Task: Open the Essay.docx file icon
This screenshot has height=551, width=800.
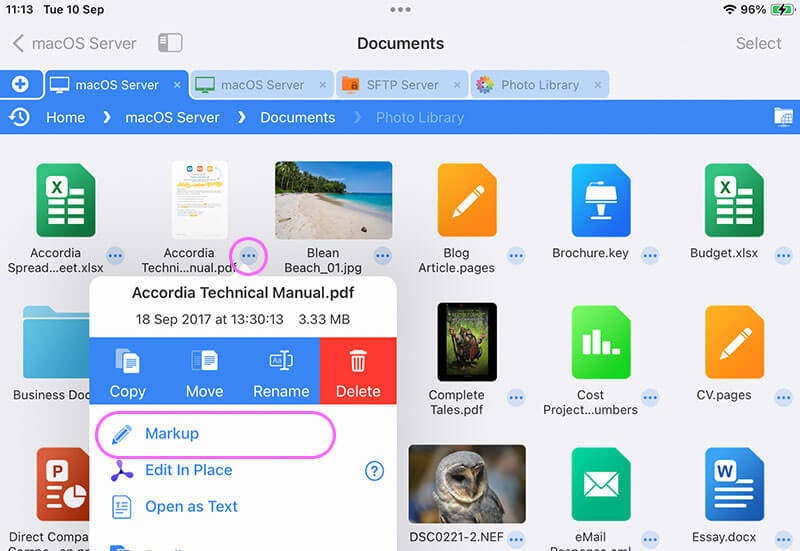Action: (x=734, y=484)
